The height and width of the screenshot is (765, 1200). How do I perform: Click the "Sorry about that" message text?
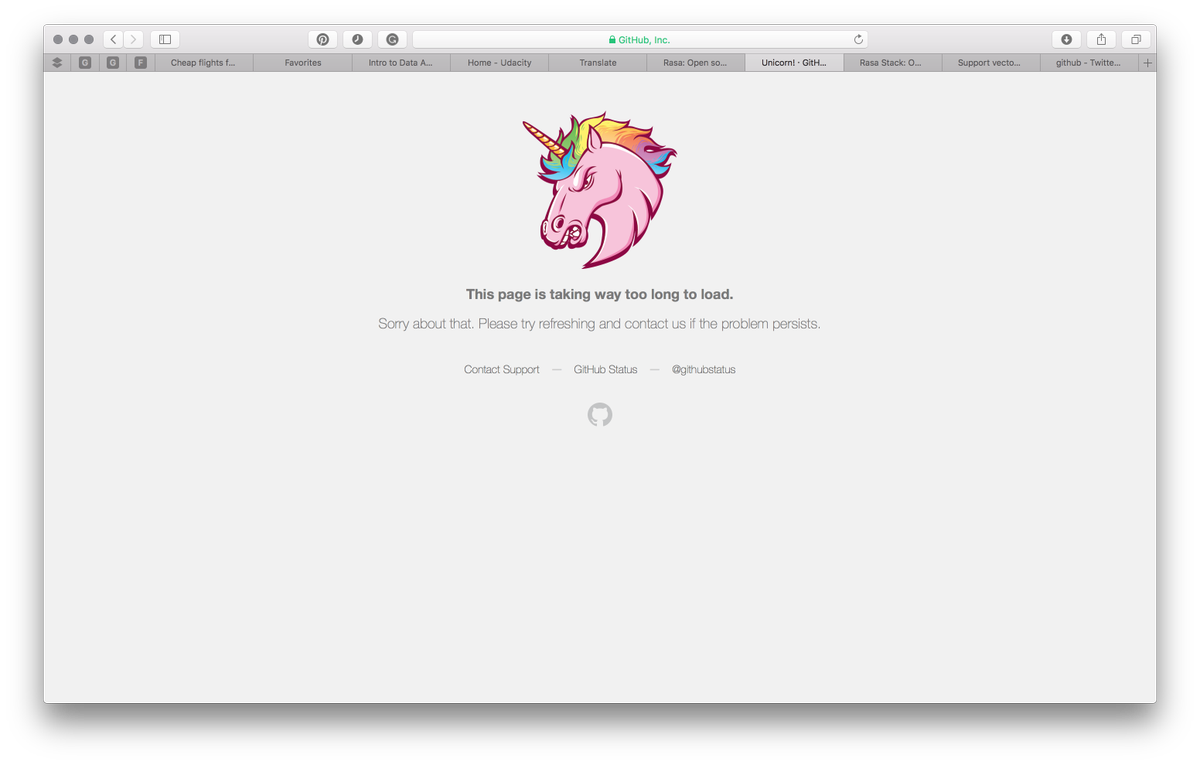coord(599,324)
